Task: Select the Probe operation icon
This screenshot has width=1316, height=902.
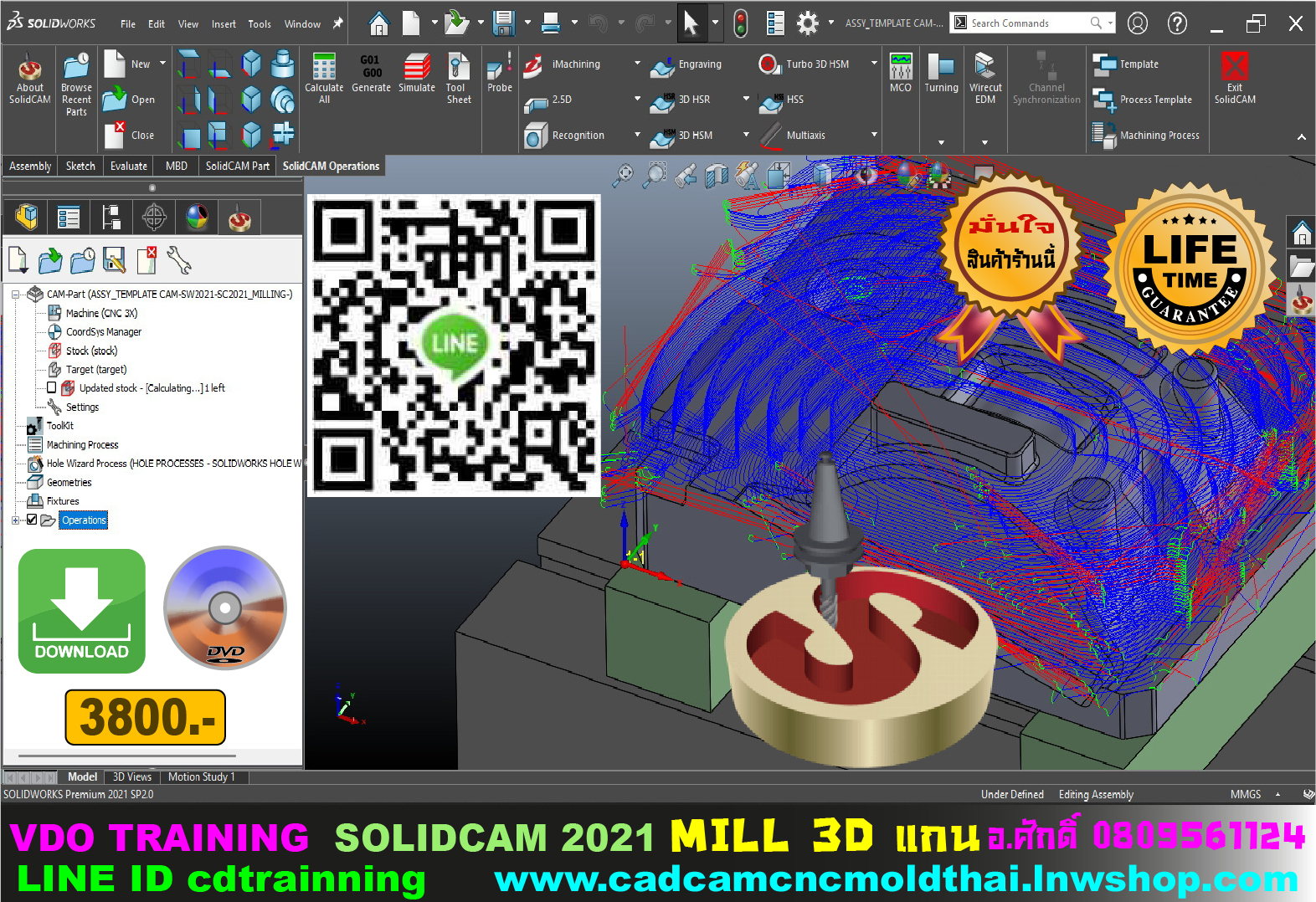Action: pyautogui.click(x=499, y=69)
